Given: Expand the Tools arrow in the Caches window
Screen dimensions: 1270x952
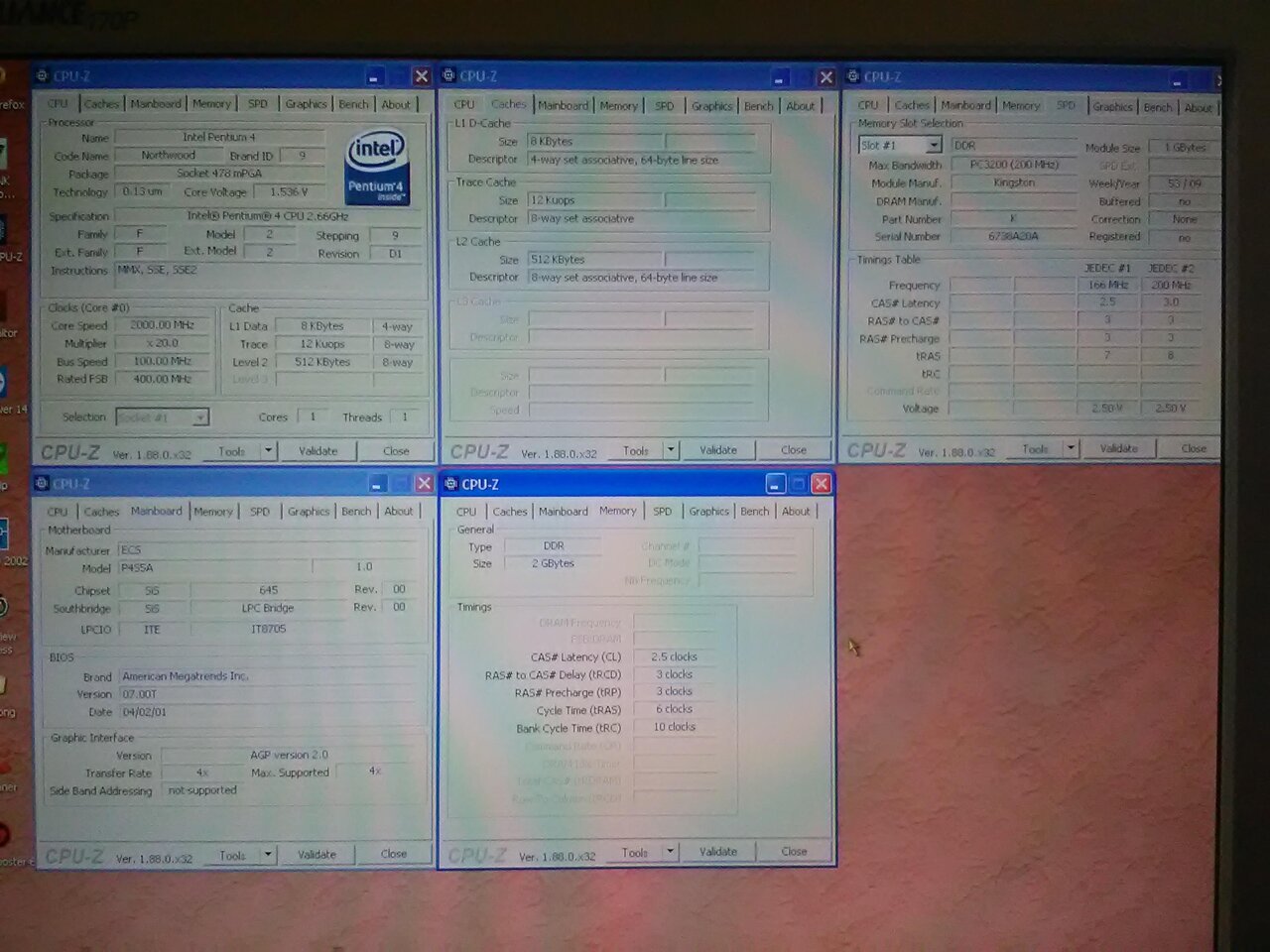Looking at the screenshot, I should click(671, 450).
